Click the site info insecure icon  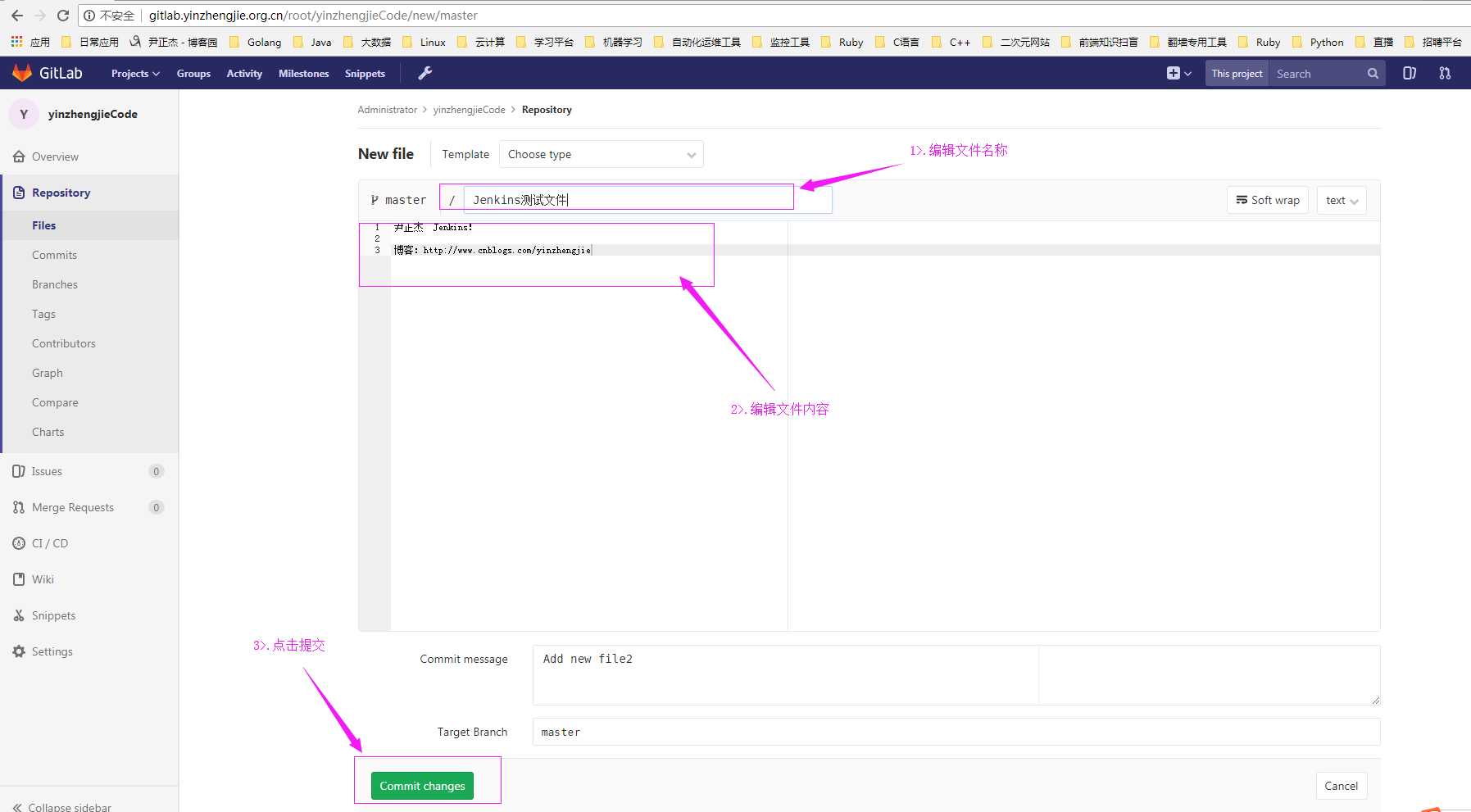[x=89, y=16]
